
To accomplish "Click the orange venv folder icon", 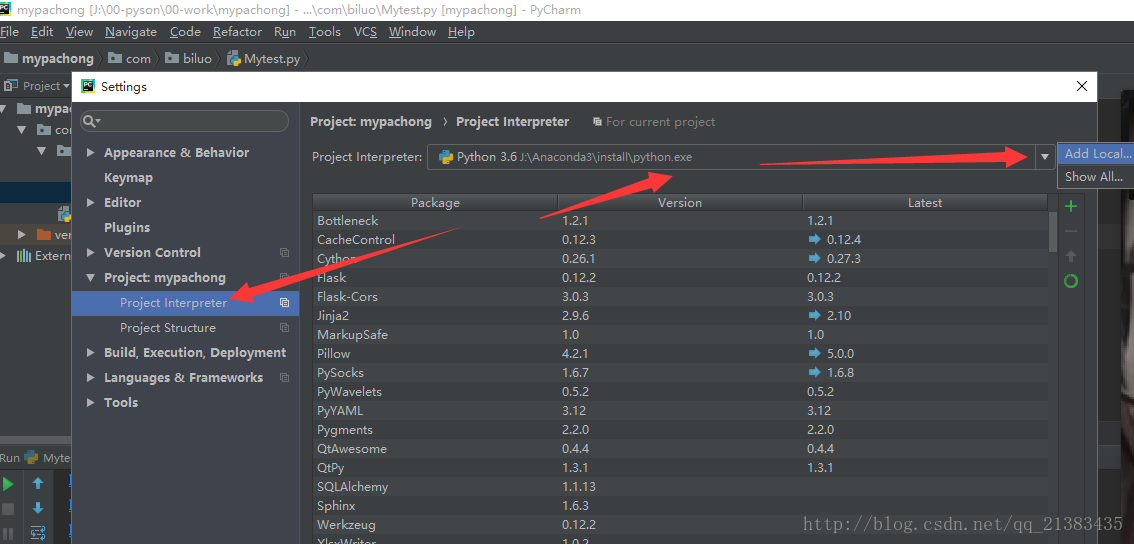I will tap(44, 234).
